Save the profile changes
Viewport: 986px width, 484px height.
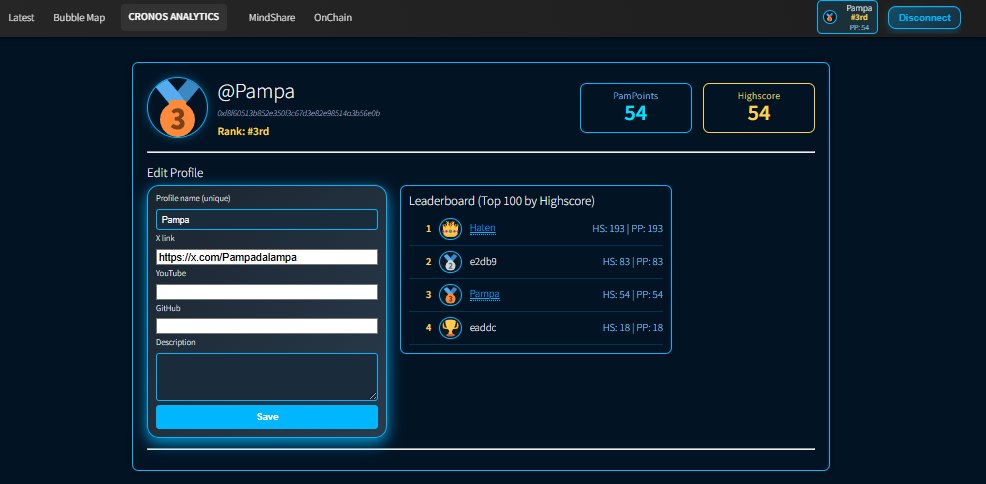point(267,417)
